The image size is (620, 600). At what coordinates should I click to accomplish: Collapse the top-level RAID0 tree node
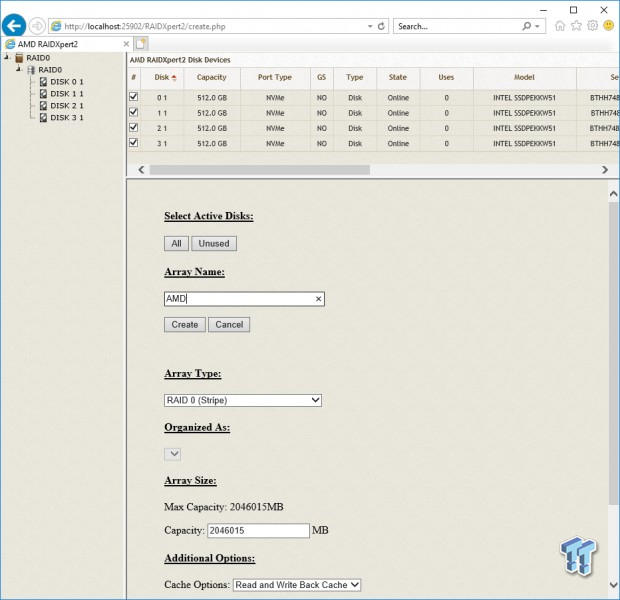(7, 57)
